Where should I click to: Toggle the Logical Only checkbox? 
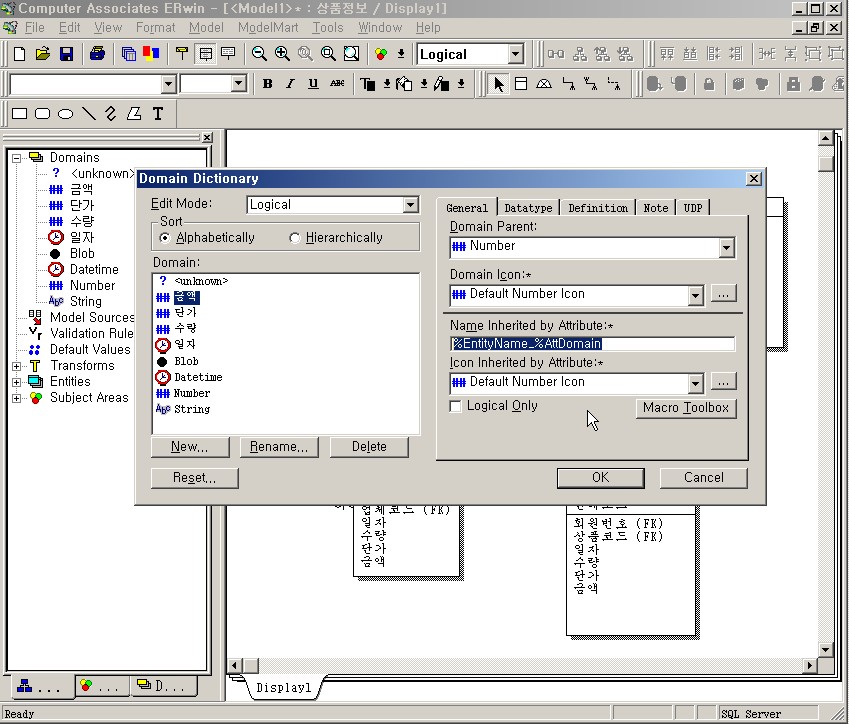pyautogui.click(x=456, y=406)
